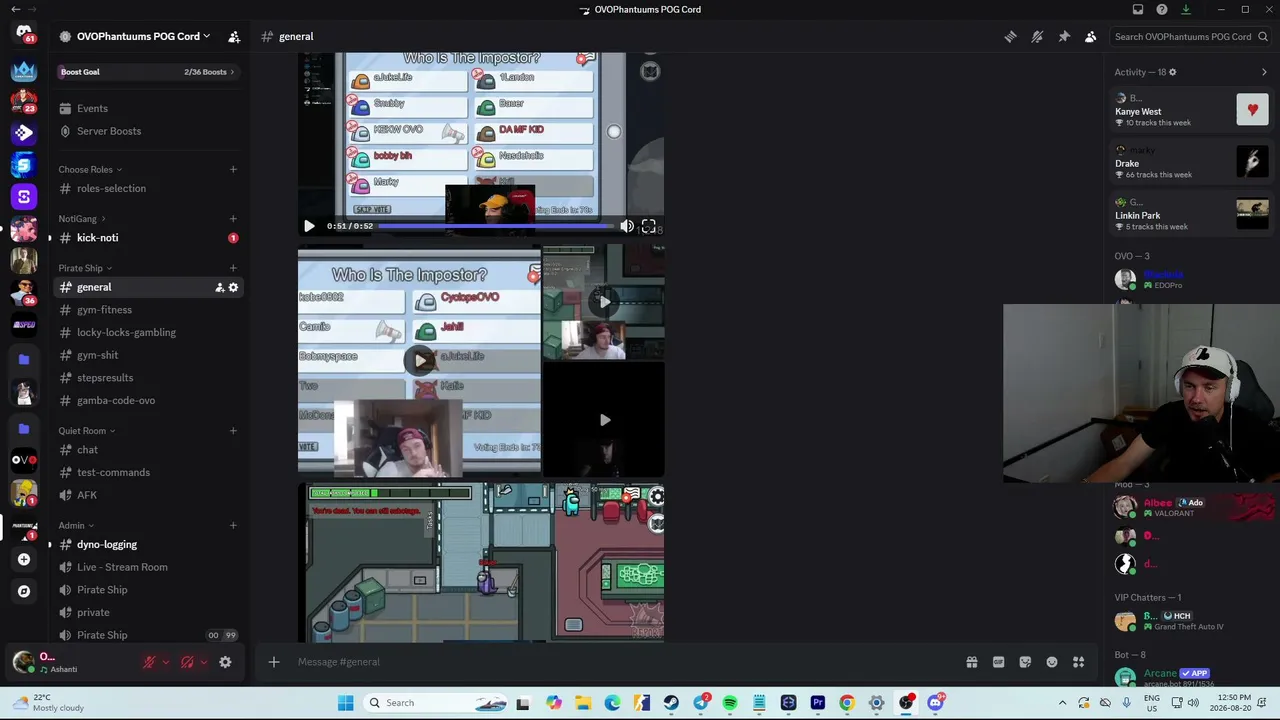Toggle headphone deafen in the user panel
The width and height of the screenshot is (1280, 720).
click(x=187, y=662)
